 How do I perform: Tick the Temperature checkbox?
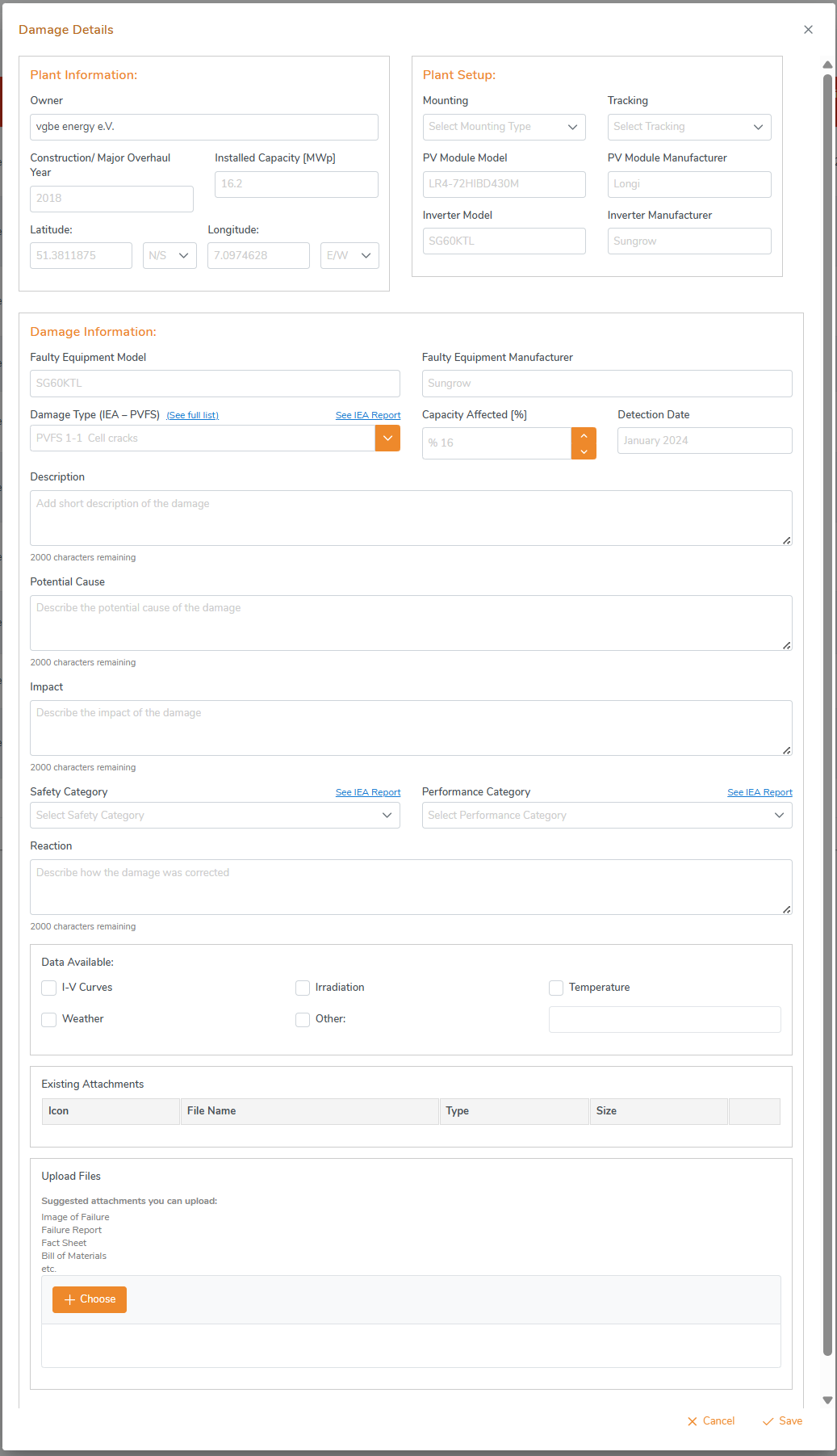click(x=556, y=988)
